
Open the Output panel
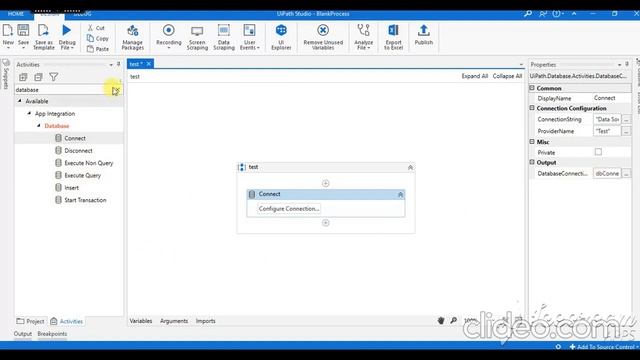tap(22, 334)
